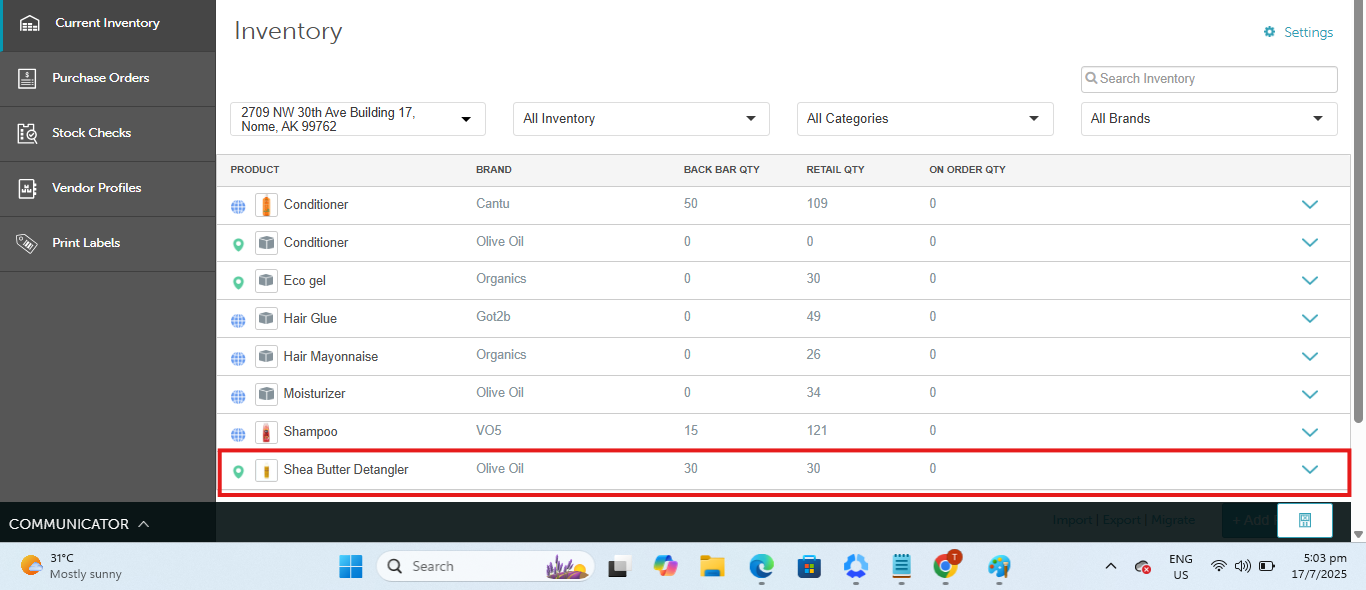Viewport: 1366px width, 590px height.
Task: Click the Export link
Action: pyautogui.click(x=1122, y=520)
